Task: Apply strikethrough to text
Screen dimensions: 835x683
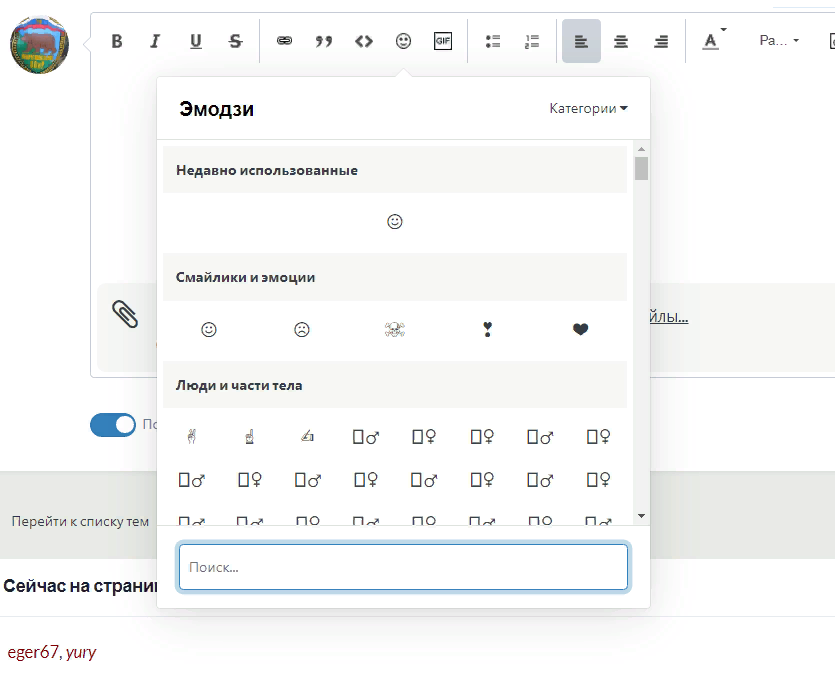Action: (234, 41)
